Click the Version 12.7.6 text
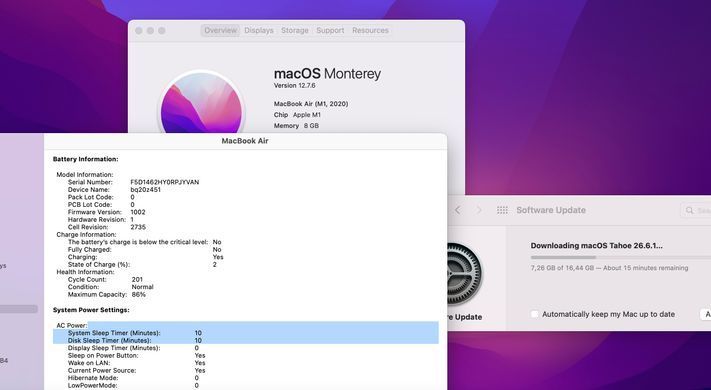Image resolution: width=711 pixels, height=390 pixels. (x=295, y=85)
